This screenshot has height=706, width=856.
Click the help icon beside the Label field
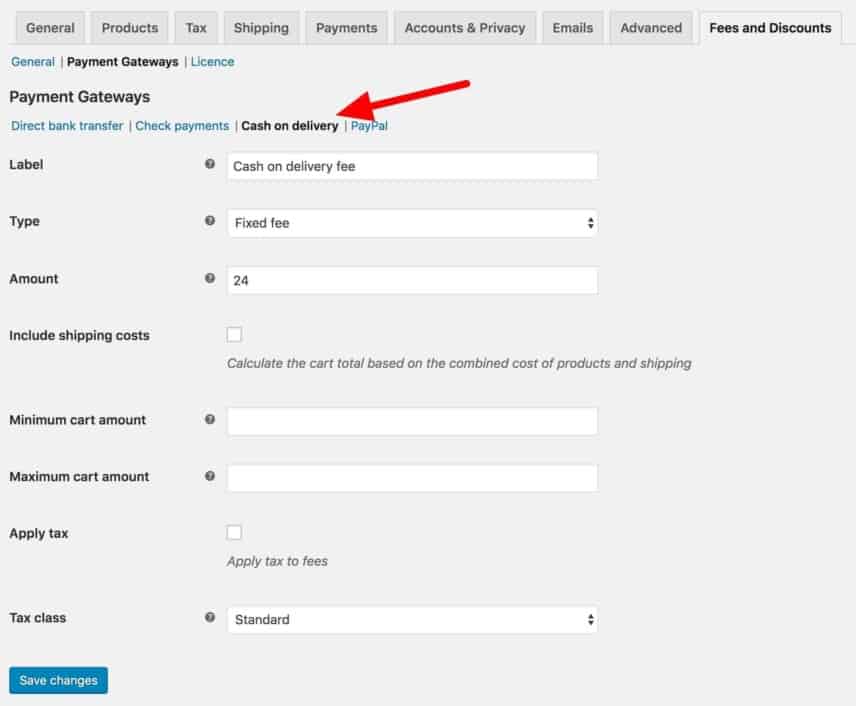click(209, 165)
